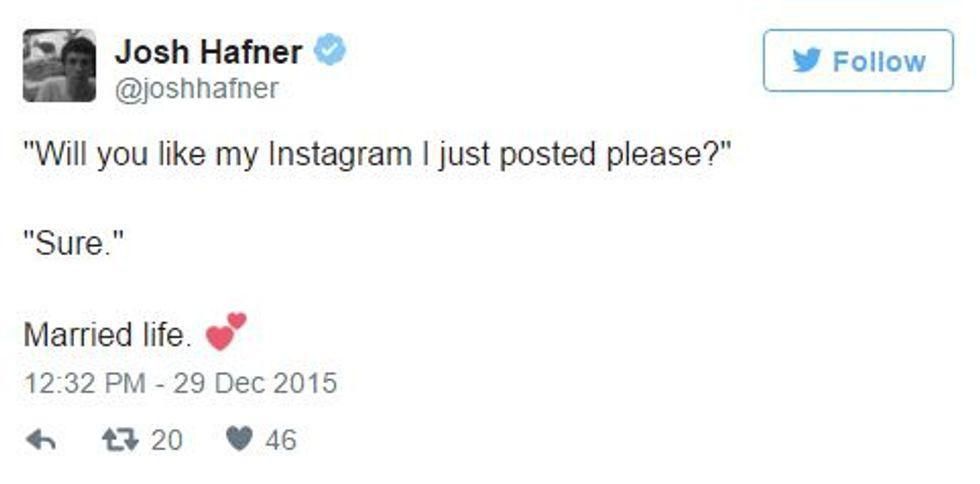Open Josh Hafner's profile via display name
Screen dimensions: 980x484
208,51
